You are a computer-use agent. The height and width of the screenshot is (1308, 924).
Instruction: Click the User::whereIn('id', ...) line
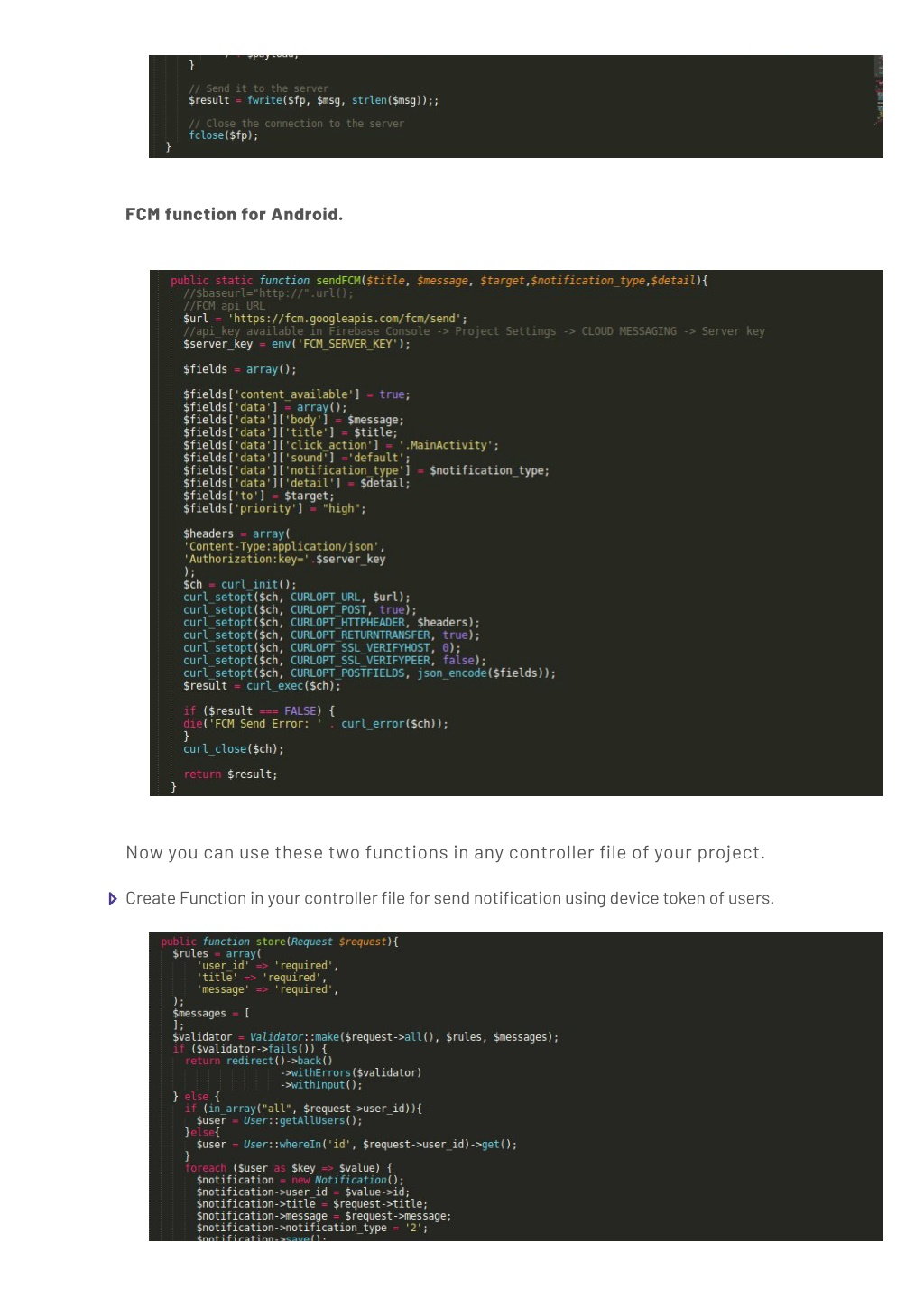[356, 1144]
